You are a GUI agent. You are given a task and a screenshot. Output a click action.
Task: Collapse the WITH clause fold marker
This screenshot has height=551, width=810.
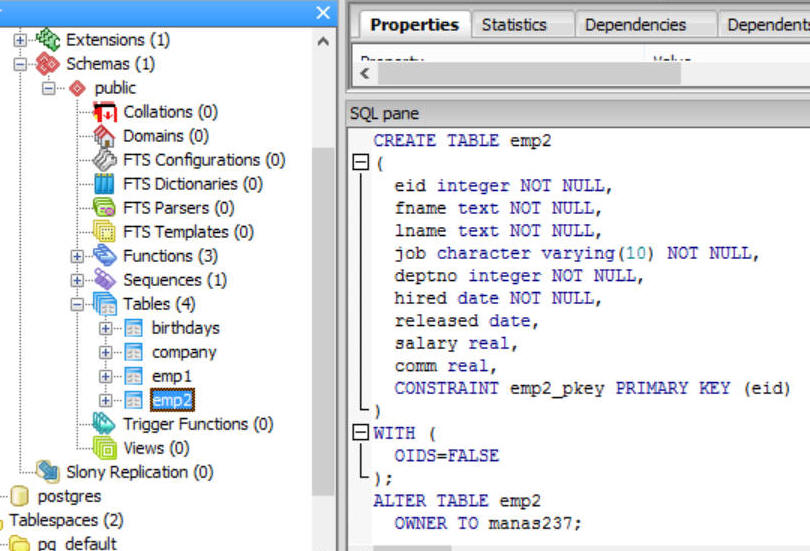(361, 433)
